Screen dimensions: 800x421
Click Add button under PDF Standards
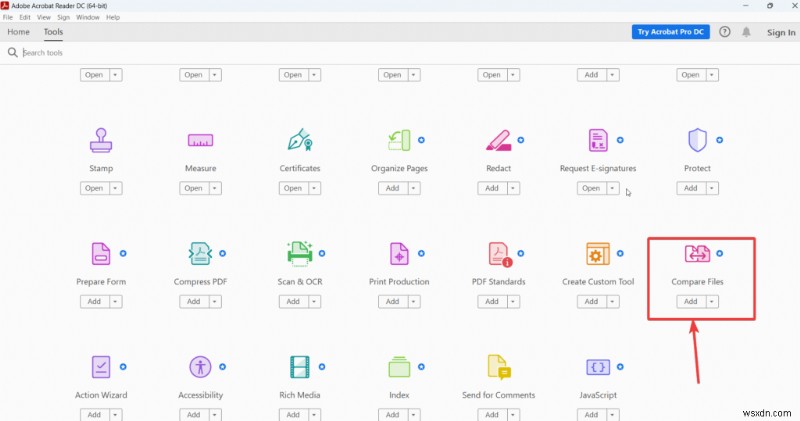tap(492, 302)
